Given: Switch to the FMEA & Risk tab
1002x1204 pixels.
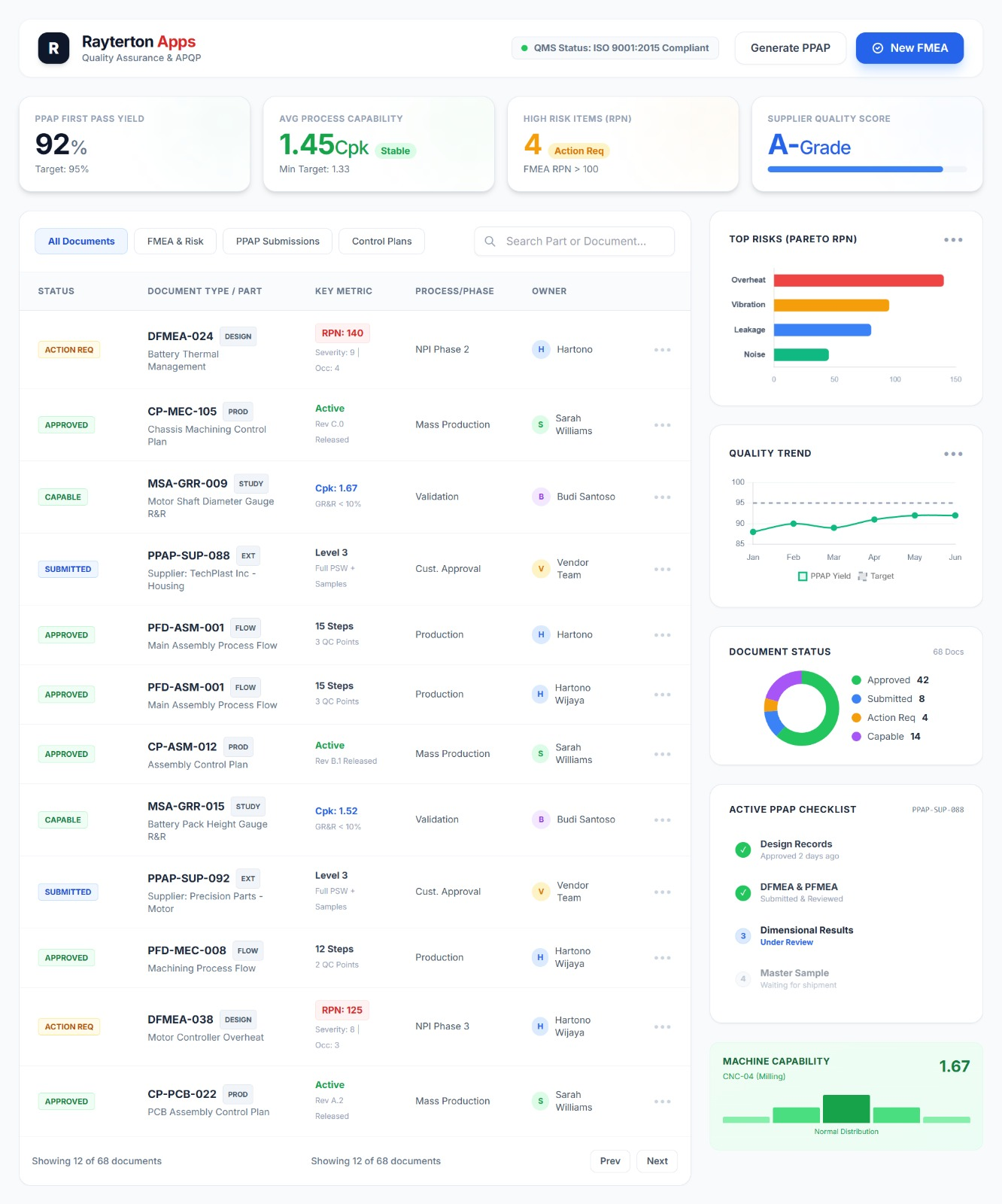Looking at the screenshot, I should point(175,242).
